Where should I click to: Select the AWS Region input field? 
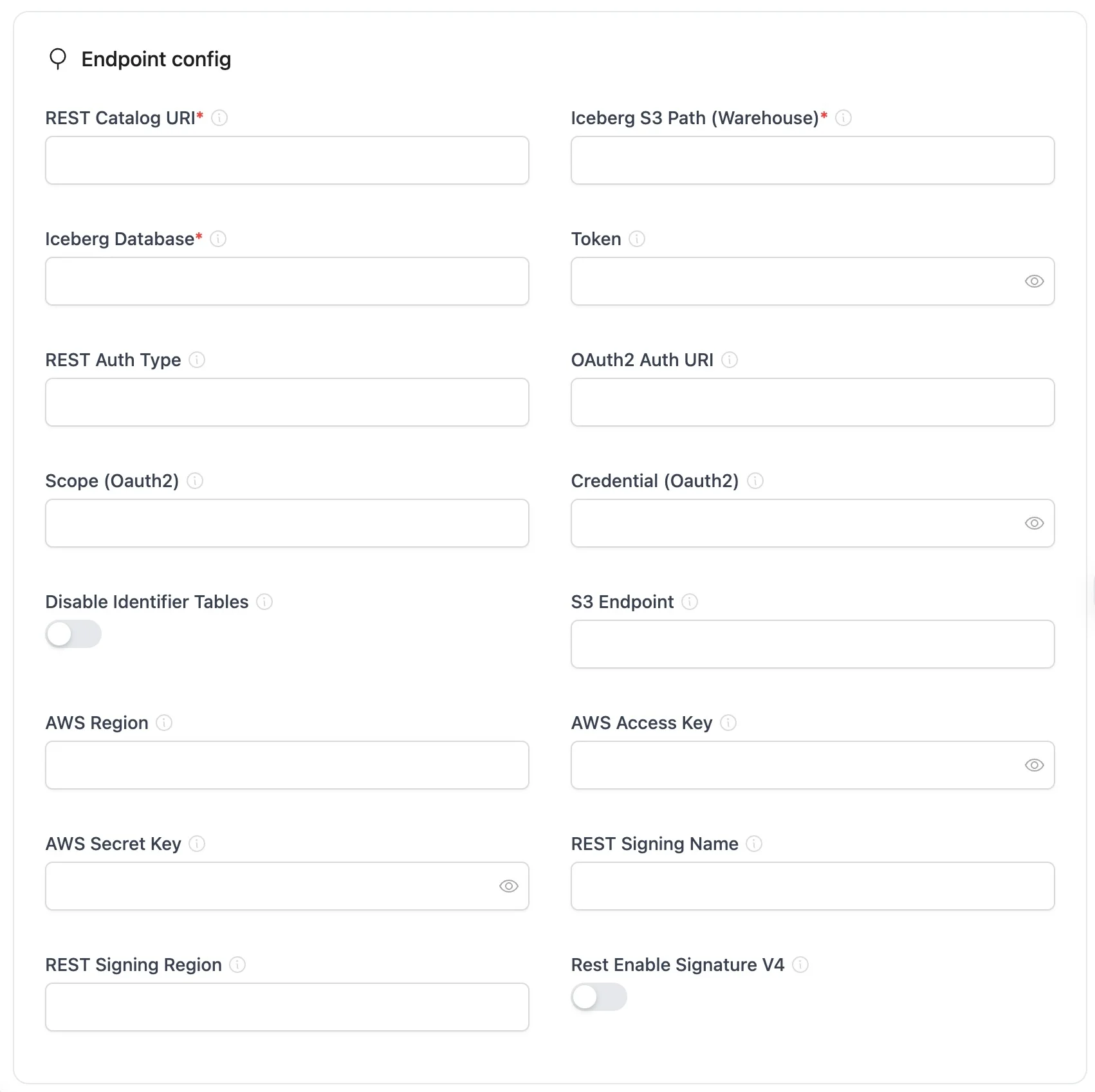coord(287,765)
